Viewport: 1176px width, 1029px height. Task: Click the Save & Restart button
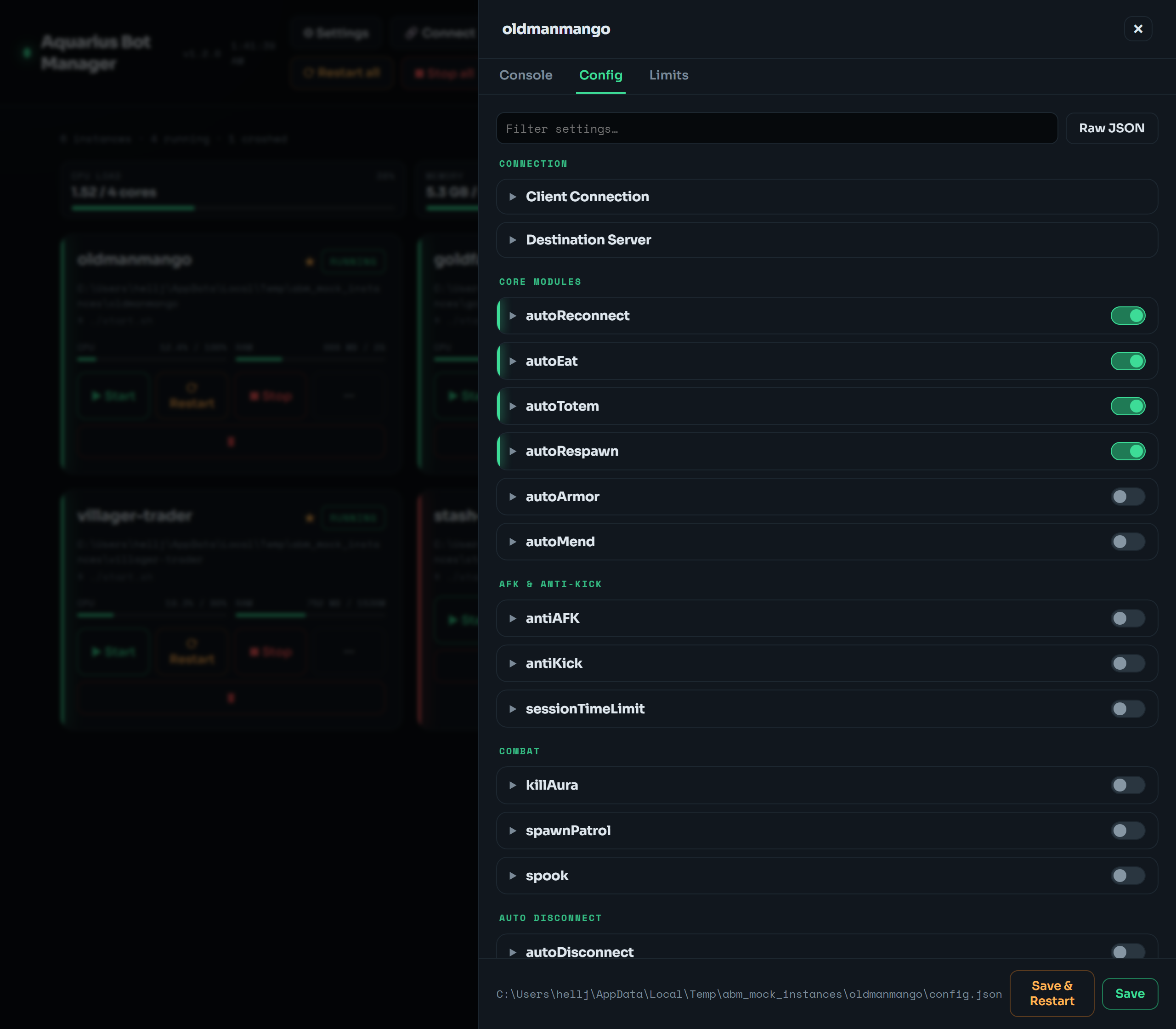[x=1052, y=993]
